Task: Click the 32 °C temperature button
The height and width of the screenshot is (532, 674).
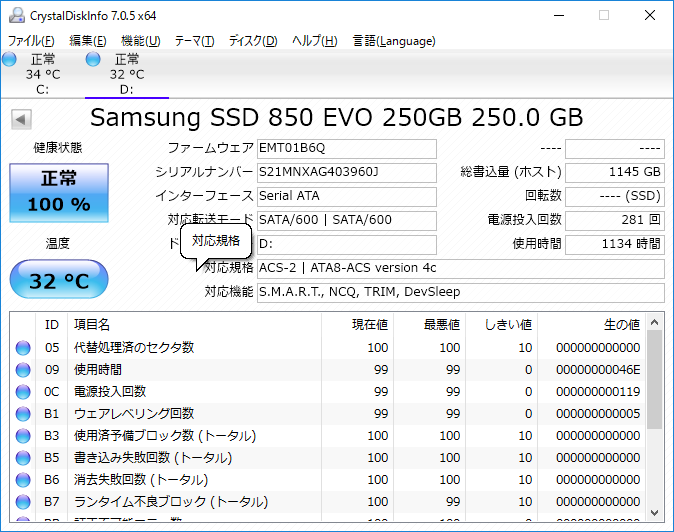Action: tap(59, 279)
